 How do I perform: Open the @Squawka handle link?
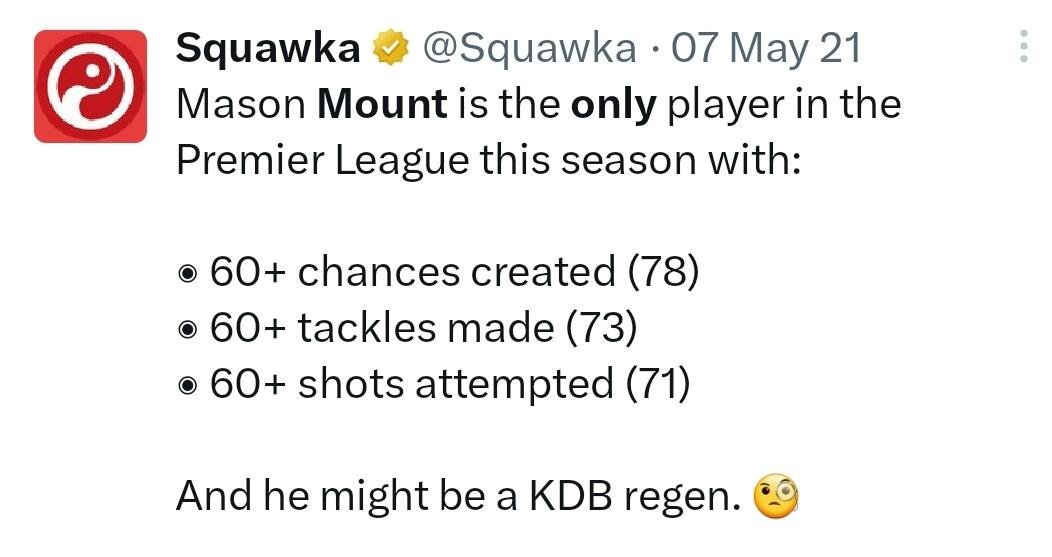click(x=529, y=48)
